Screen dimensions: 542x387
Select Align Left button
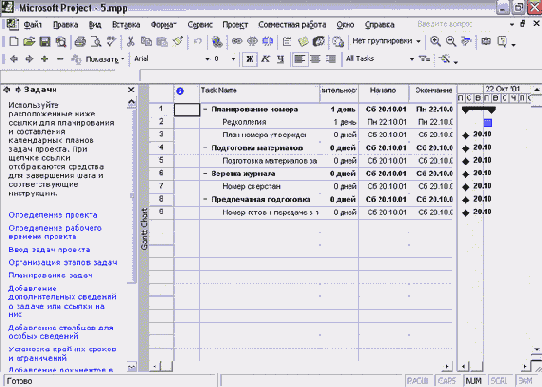point(299,59)
